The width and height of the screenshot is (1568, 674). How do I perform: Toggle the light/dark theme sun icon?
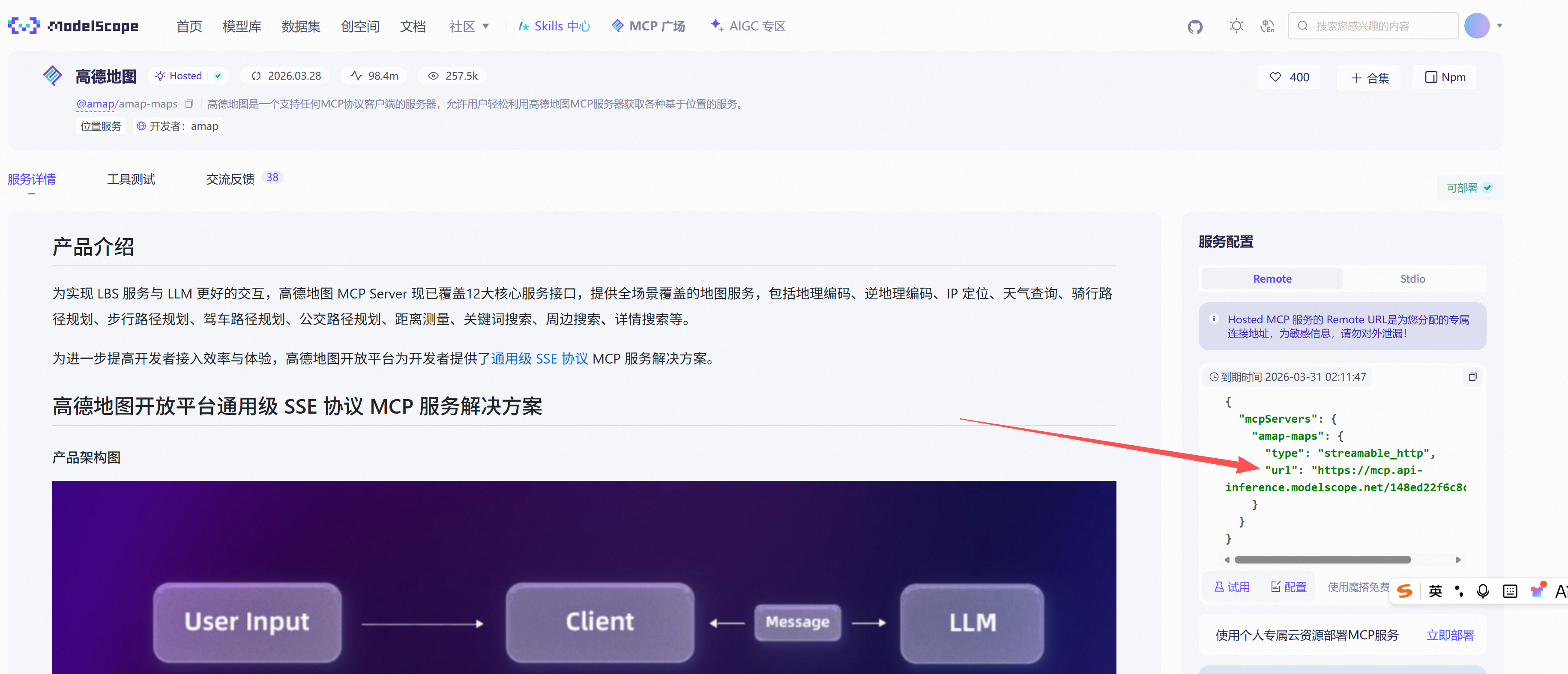(1236, 26)
